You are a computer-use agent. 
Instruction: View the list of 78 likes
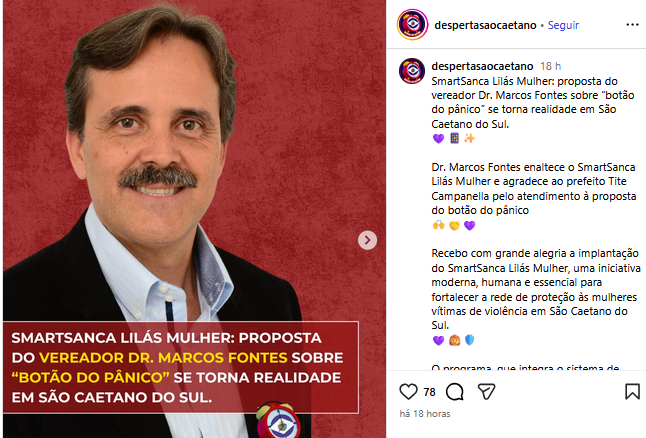[429, 392]
